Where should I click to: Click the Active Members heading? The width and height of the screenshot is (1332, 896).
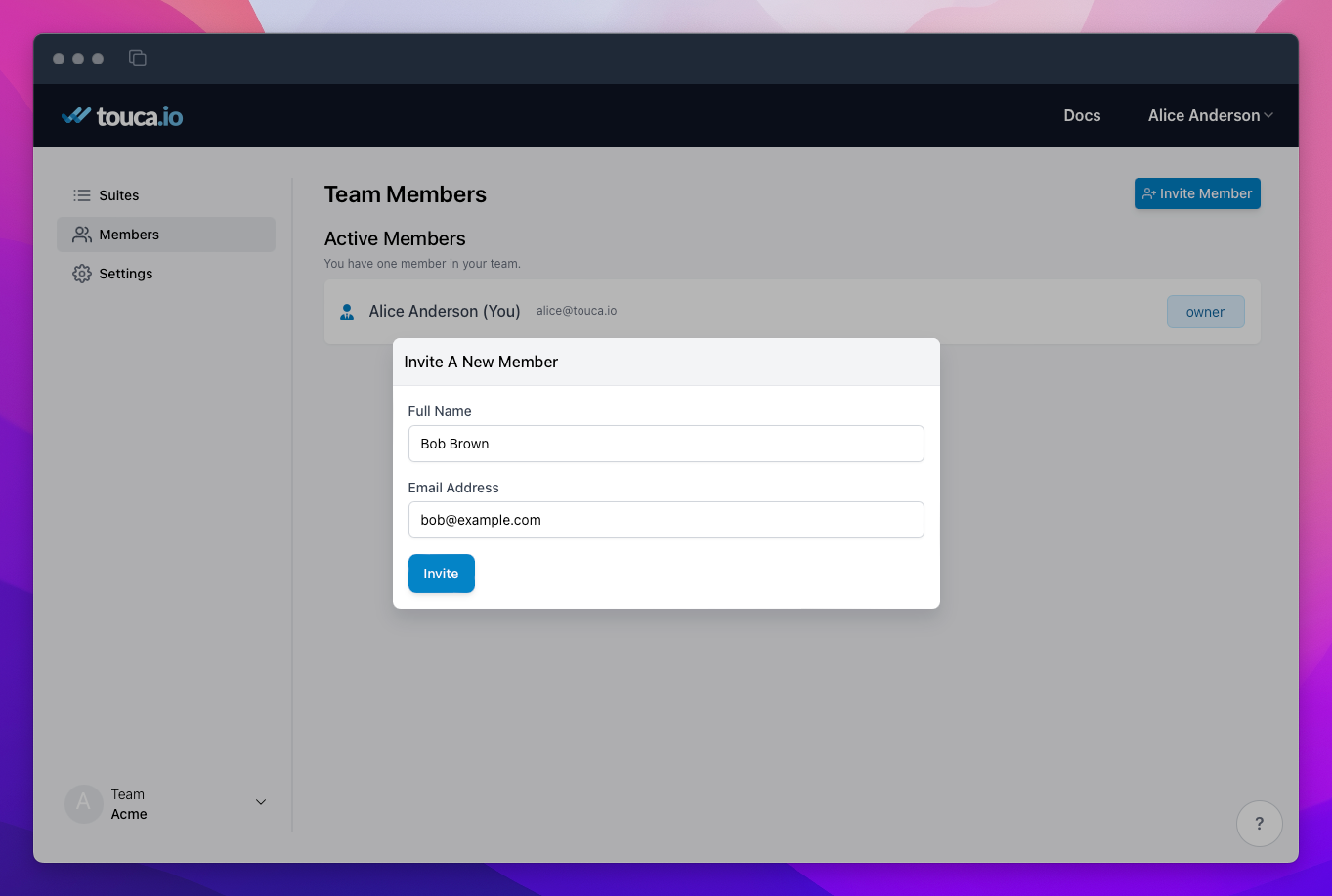[x=395, y=238]
